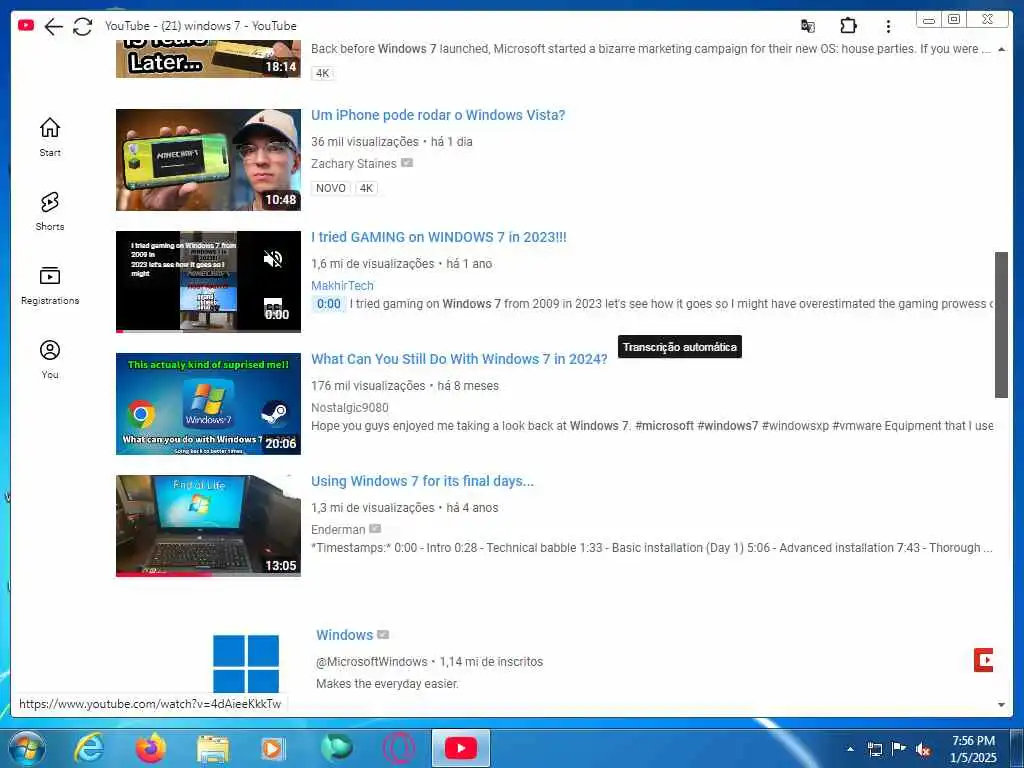Open the pink circle taskbar app

398,748
